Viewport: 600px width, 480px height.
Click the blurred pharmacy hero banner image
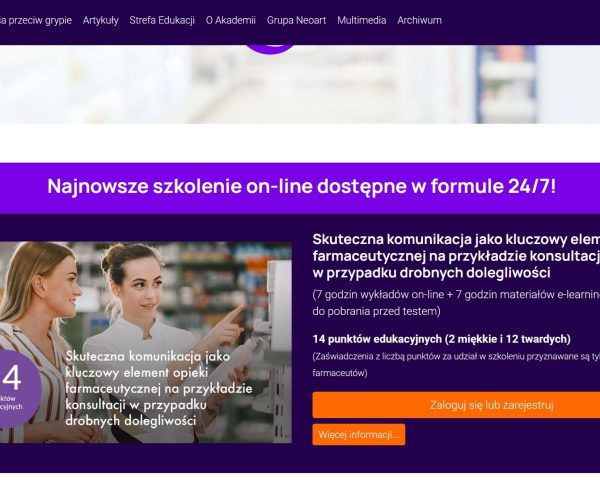pyautogui.click(x=300, y=84)
